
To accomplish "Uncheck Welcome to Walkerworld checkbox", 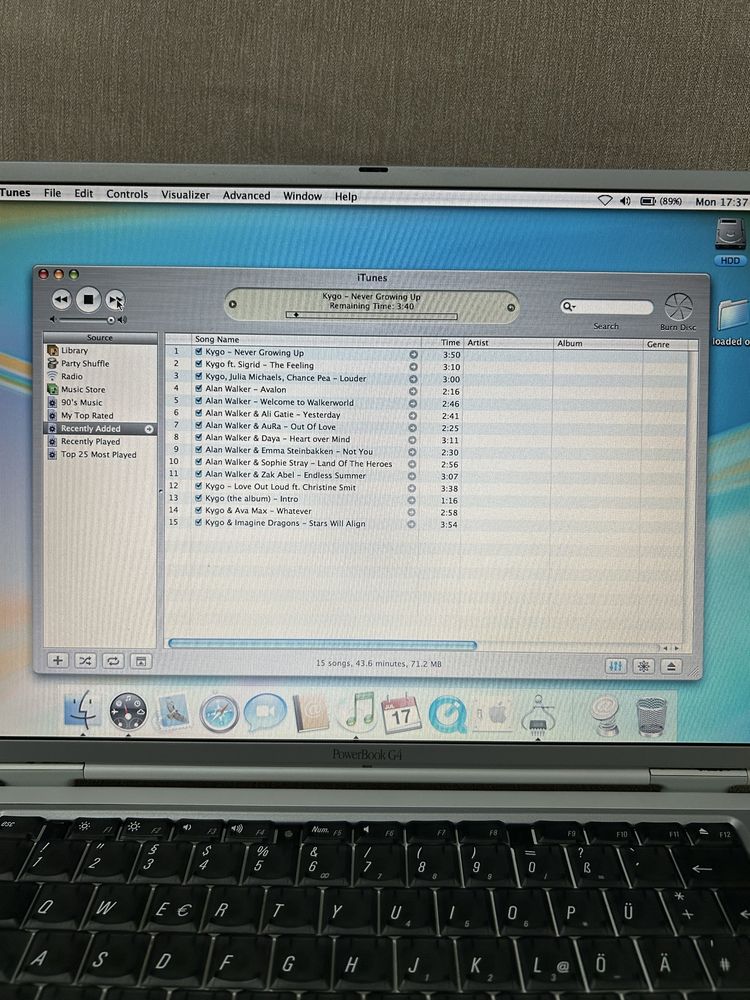I will (199, 401).
